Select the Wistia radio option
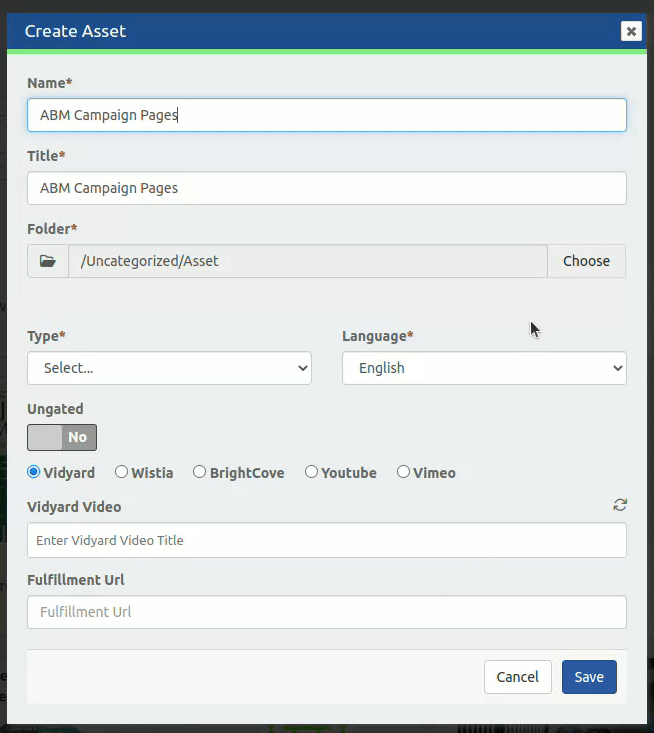This screenshot has height=733, width=654. (121, 472)
